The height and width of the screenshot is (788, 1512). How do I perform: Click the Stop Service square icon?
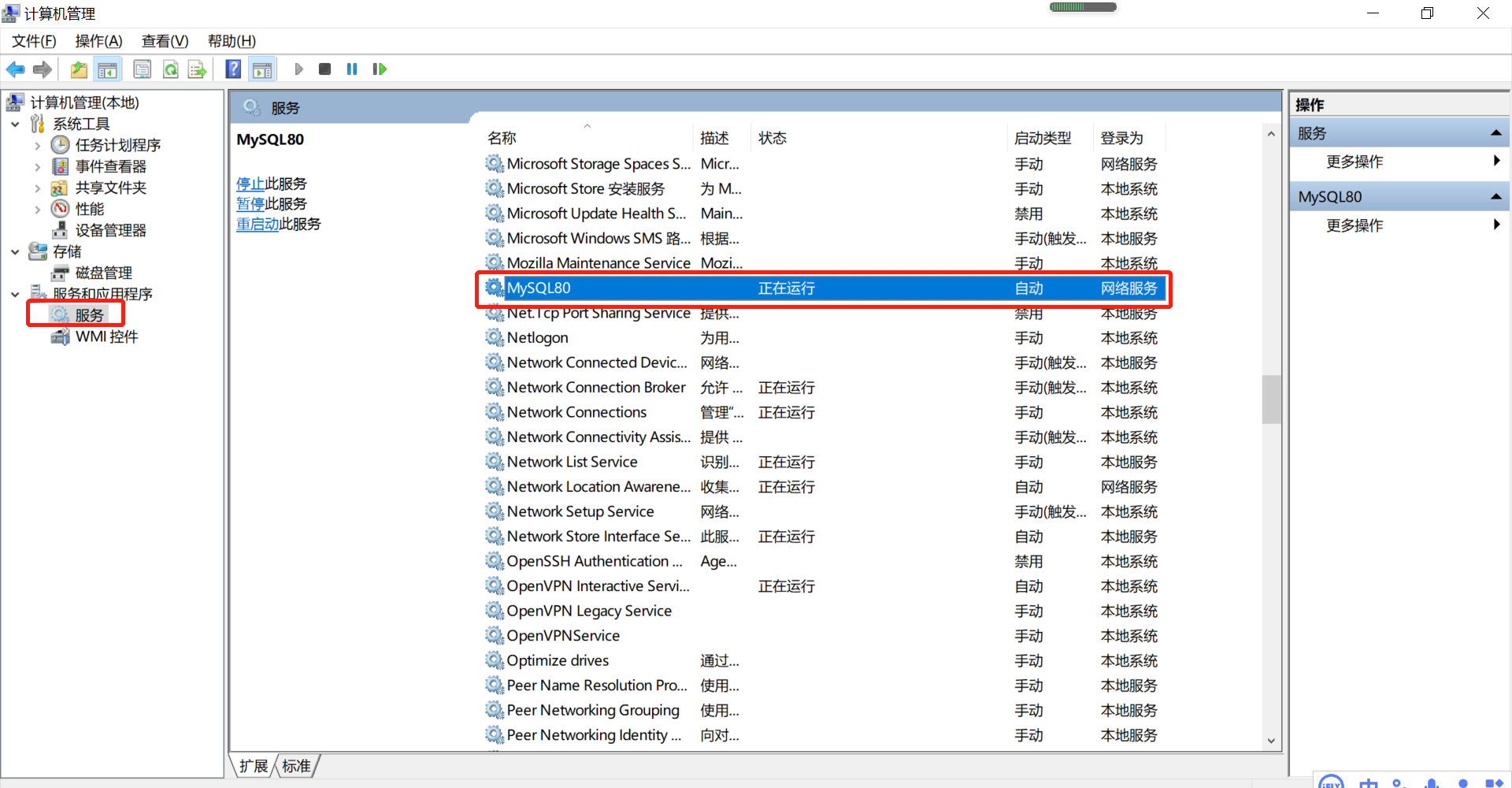[324, 69]
